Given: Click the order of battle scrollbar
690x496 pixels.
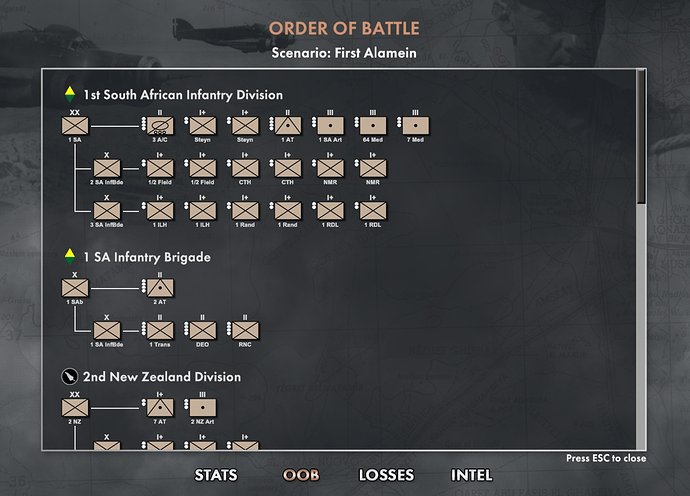Looking at the screenshot, I should 641,140.
